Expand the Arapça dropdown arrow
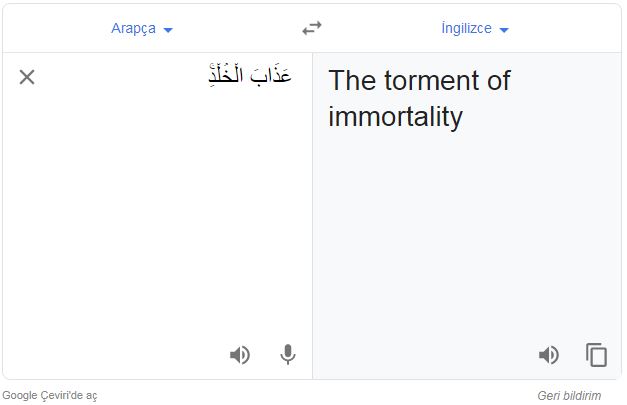627x405 pixels. tap(168, 30)
